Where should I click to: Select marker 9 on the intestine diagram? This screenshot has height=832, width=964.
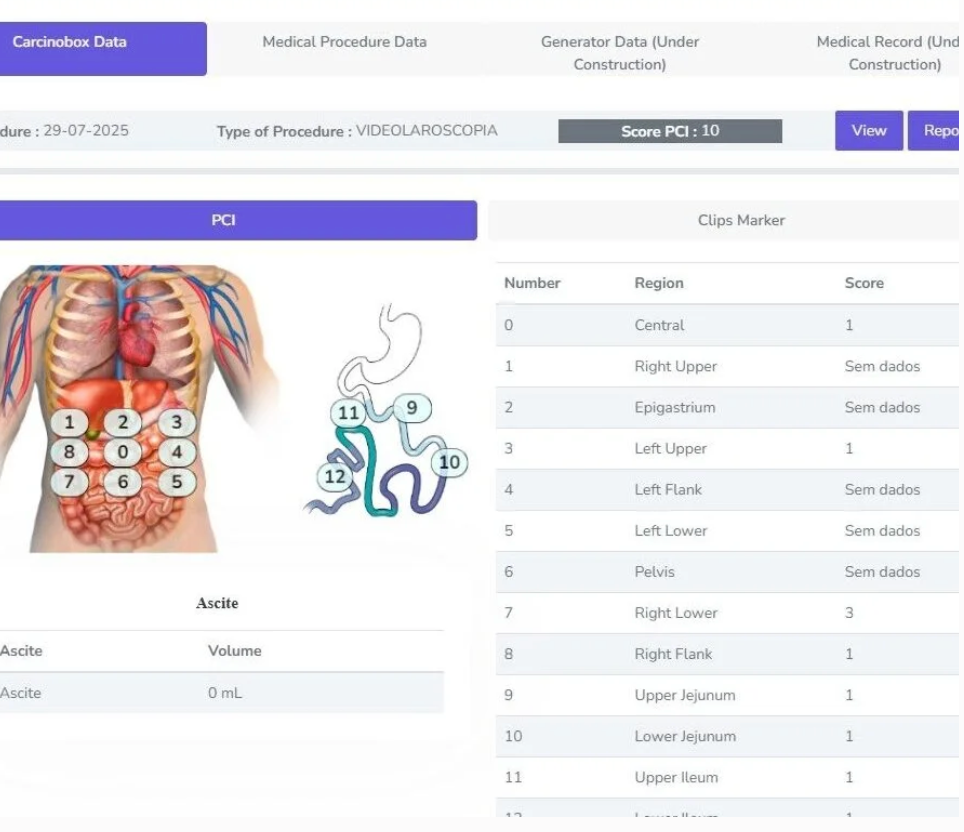coord(411,407)
